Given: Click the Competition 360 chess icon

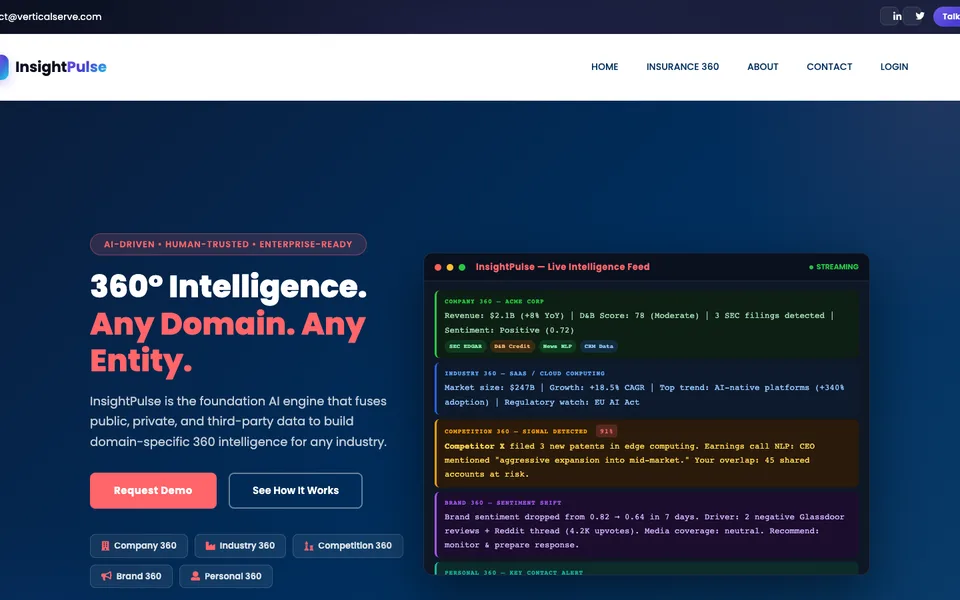Looking at the screenshot, I should [309, 546].
